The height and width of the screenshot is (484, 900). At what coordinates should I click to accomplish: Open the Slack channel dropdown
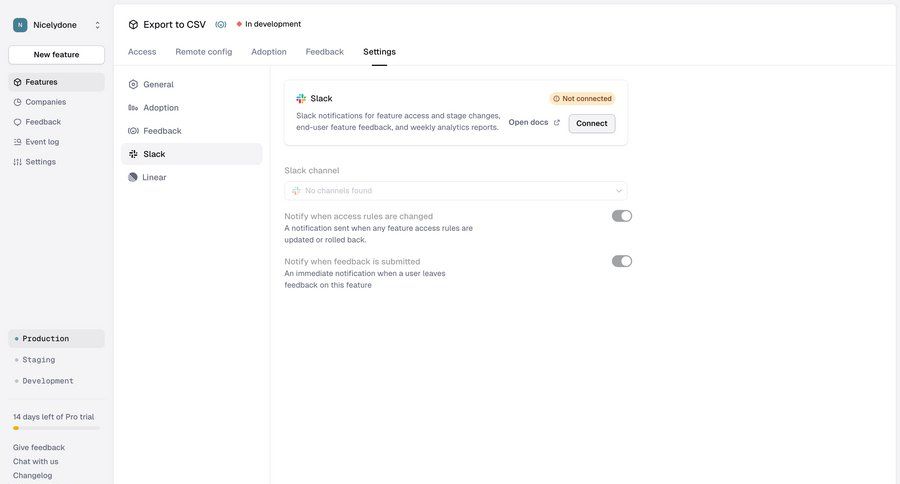[456, 191]
